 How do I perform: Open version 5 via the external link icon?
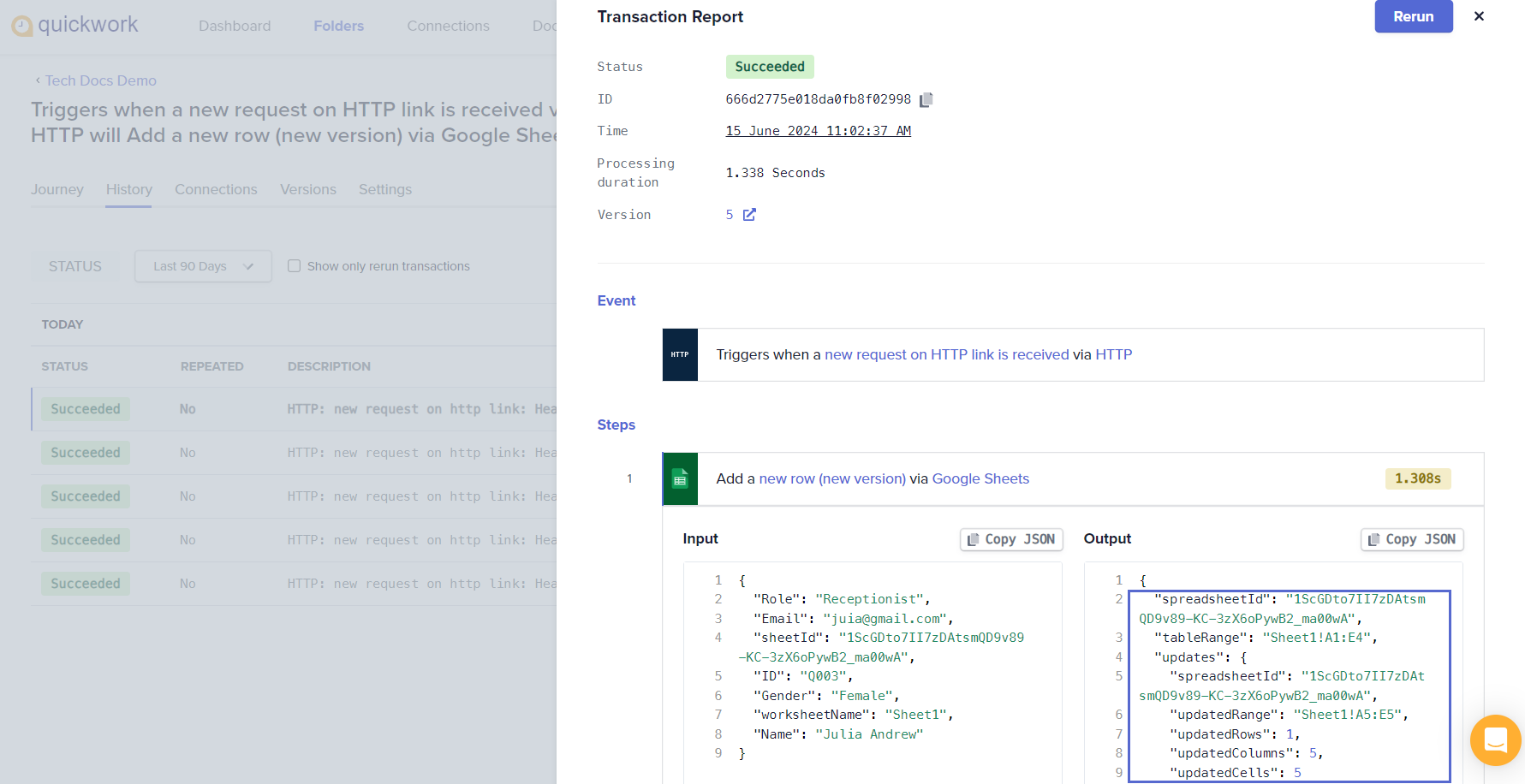point(749,215)
